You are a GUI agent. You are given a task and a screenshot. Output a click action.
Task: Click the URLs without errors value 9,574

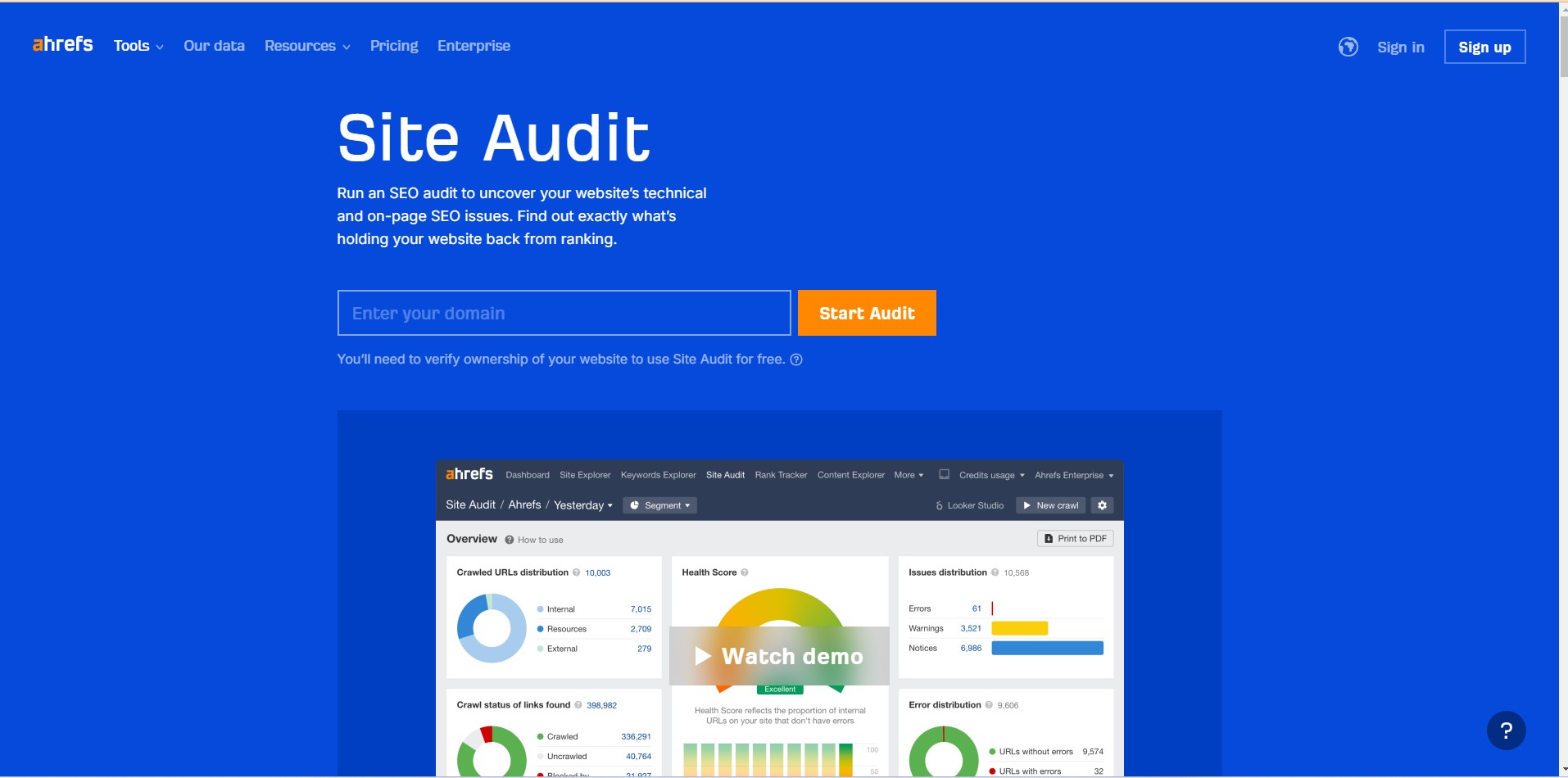point(1093,752)
